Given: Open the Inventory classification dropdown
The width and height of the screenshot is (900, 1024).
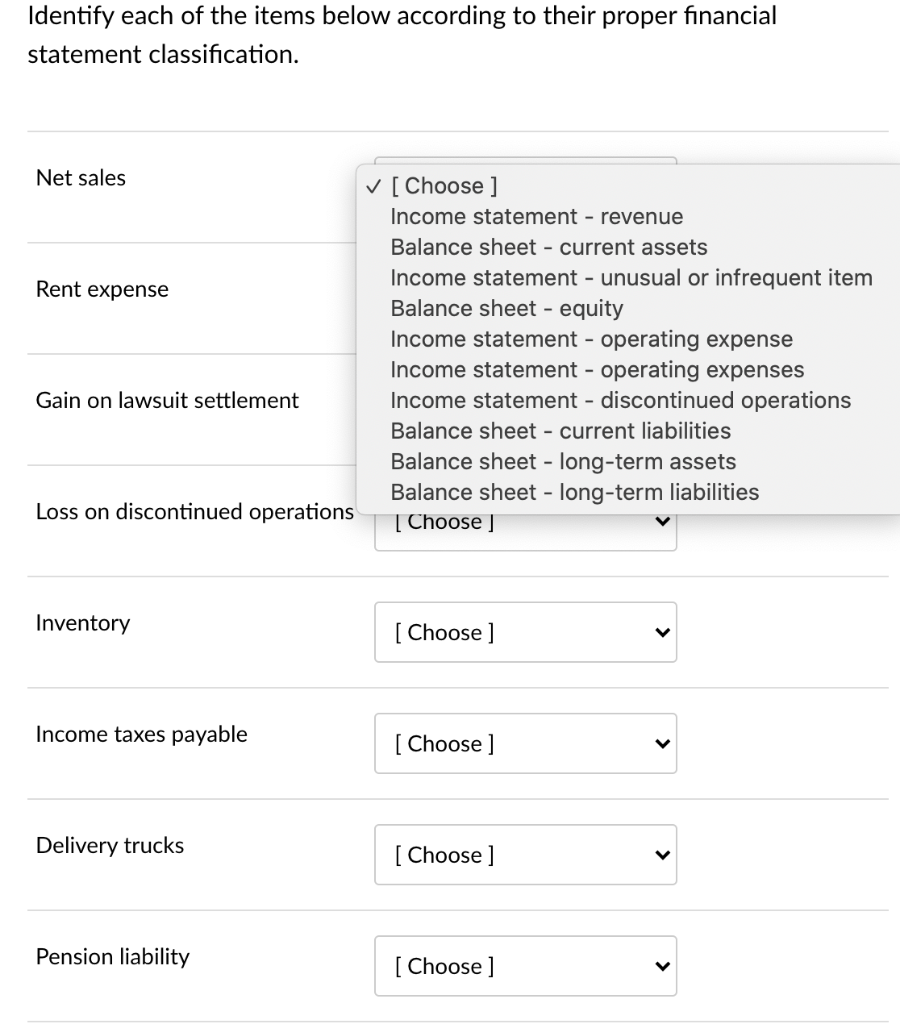Looking at the screenshot, I should [x=525, y=632].
